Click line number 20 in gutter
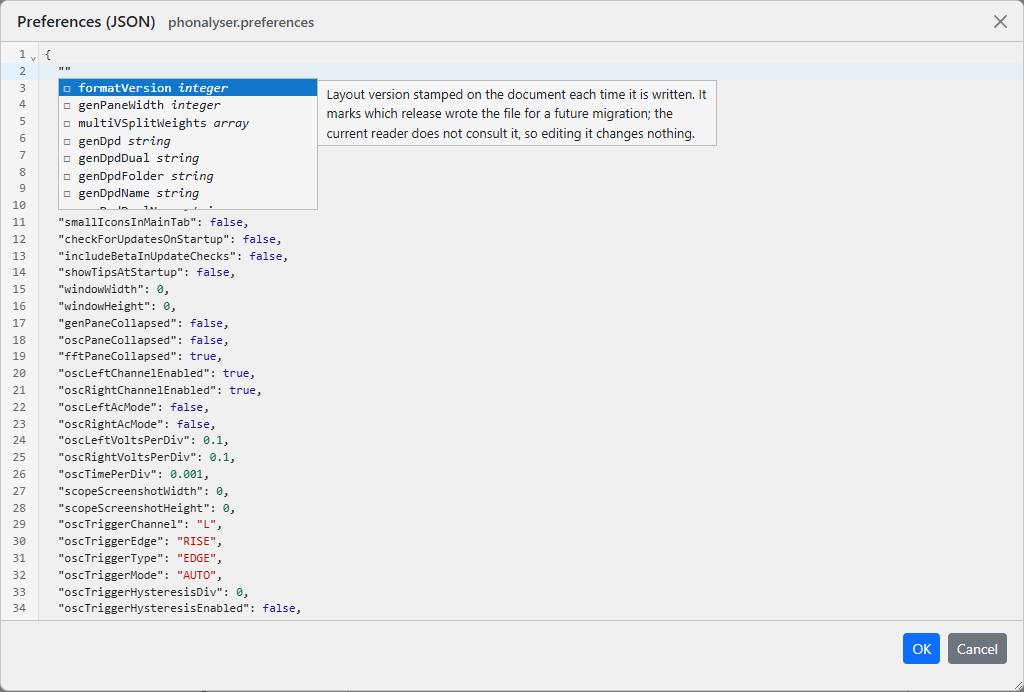 (19, 373)
